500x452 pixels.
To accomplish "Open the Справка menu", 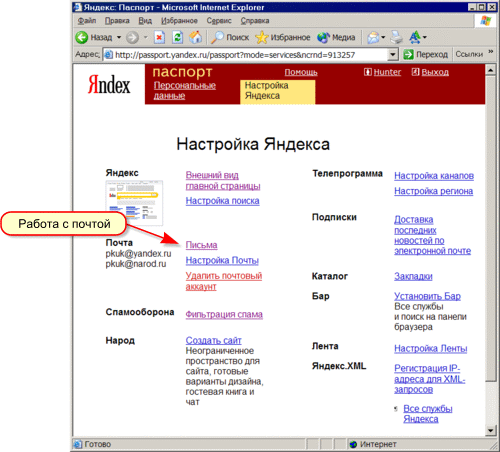I will 255,21.
